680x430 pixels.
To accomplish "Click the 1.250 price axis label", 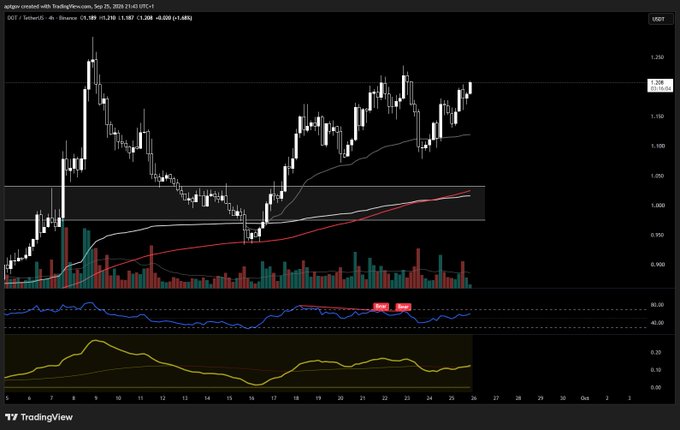I will coord(657,57).
